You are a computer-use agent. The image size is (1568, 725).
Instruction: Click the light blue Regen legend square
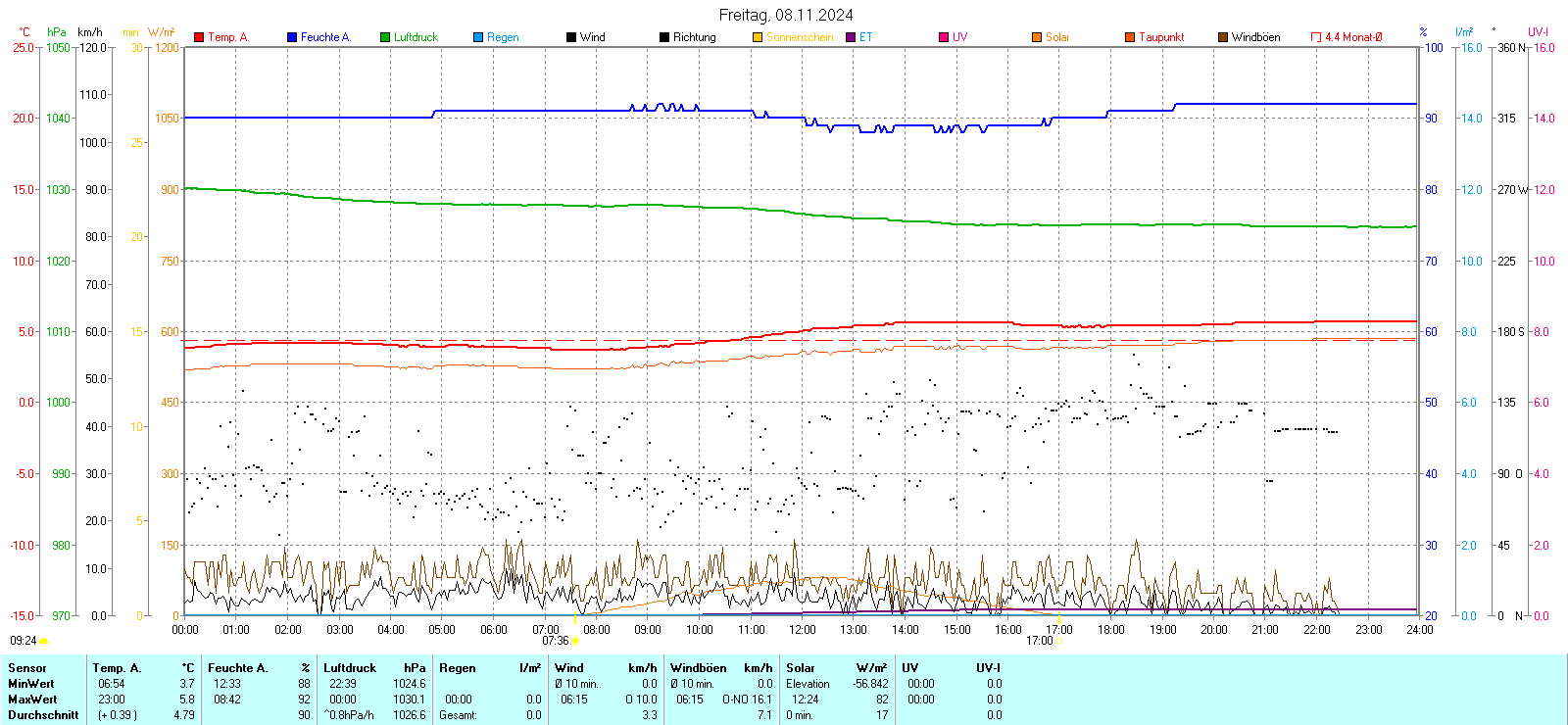point(478,37)
